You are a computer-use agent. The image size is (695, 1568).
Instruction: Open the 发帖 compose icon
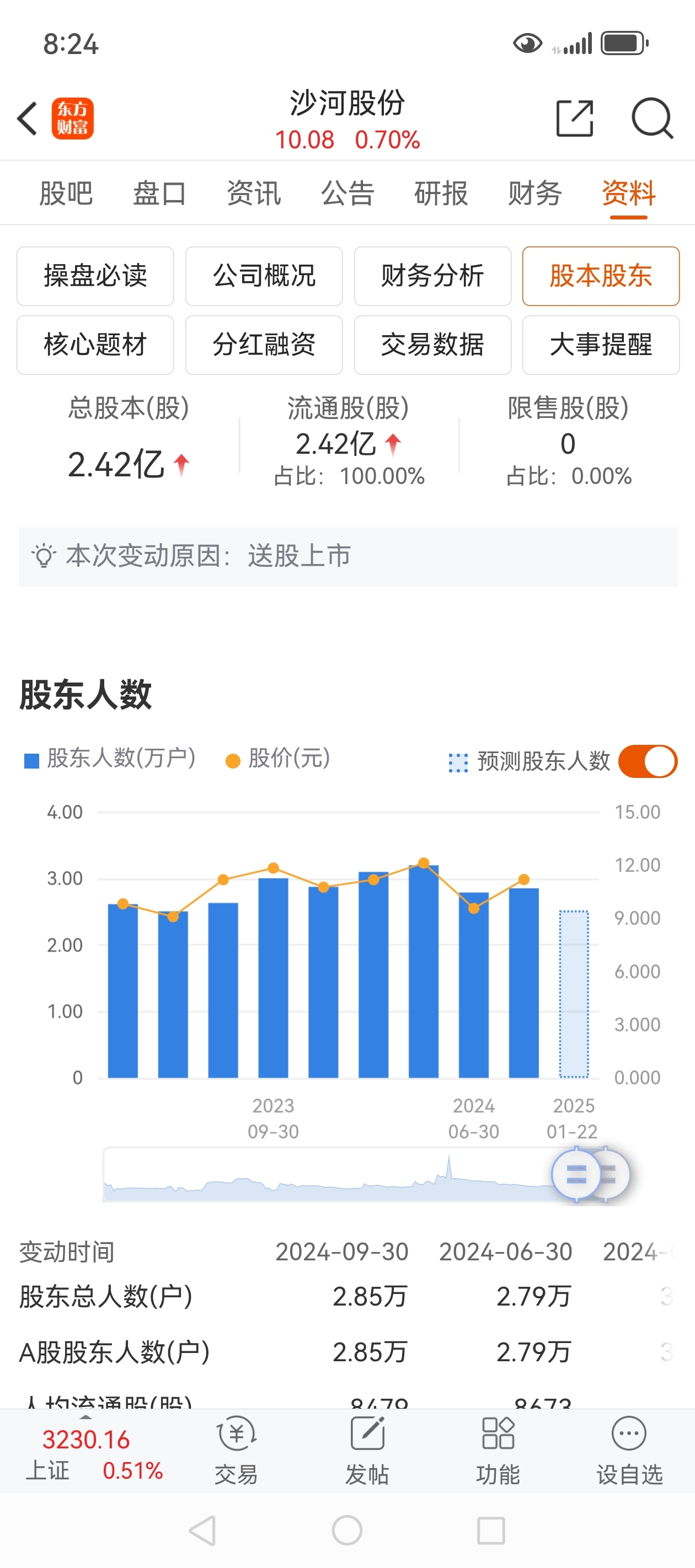[367, 1433]
